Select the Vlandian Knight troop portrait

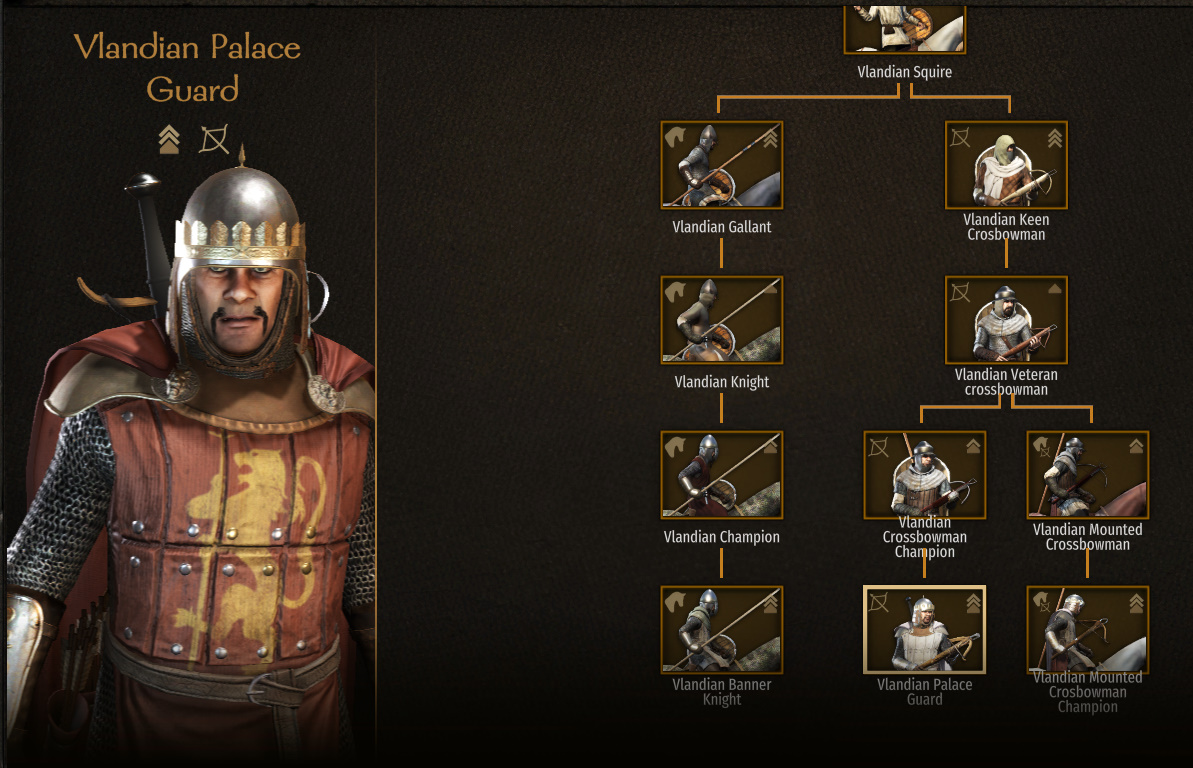[x=721, y=320]
